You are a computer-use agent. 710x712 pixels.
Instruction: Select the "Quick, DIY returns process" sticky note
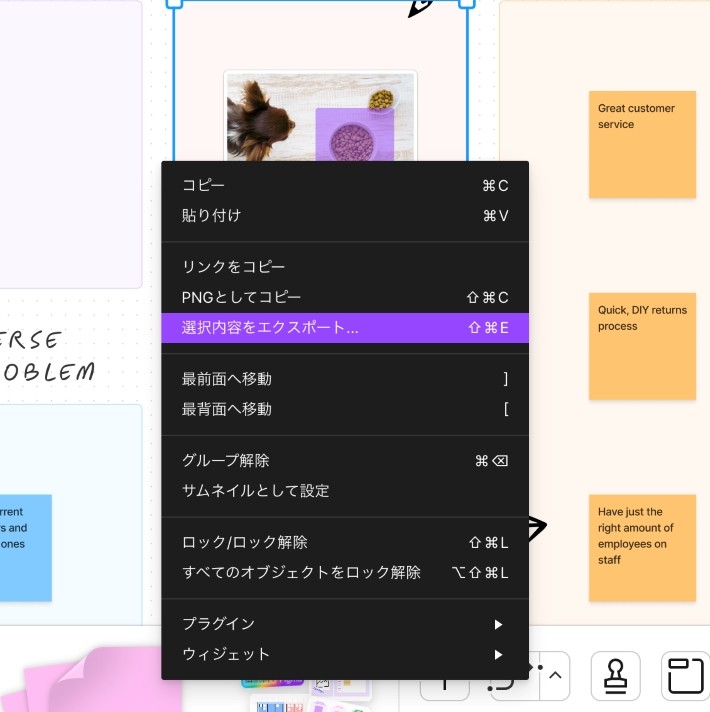point(642,346)
